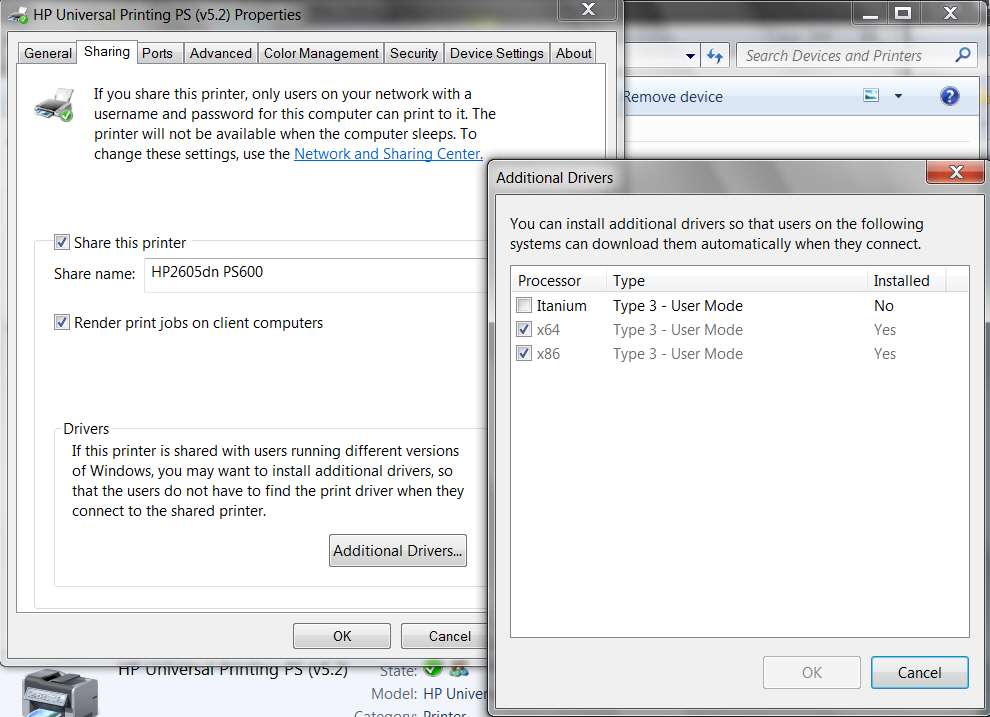
Task: Click the printer icon in the Properties title bar
Action: (x=18, y=15)
